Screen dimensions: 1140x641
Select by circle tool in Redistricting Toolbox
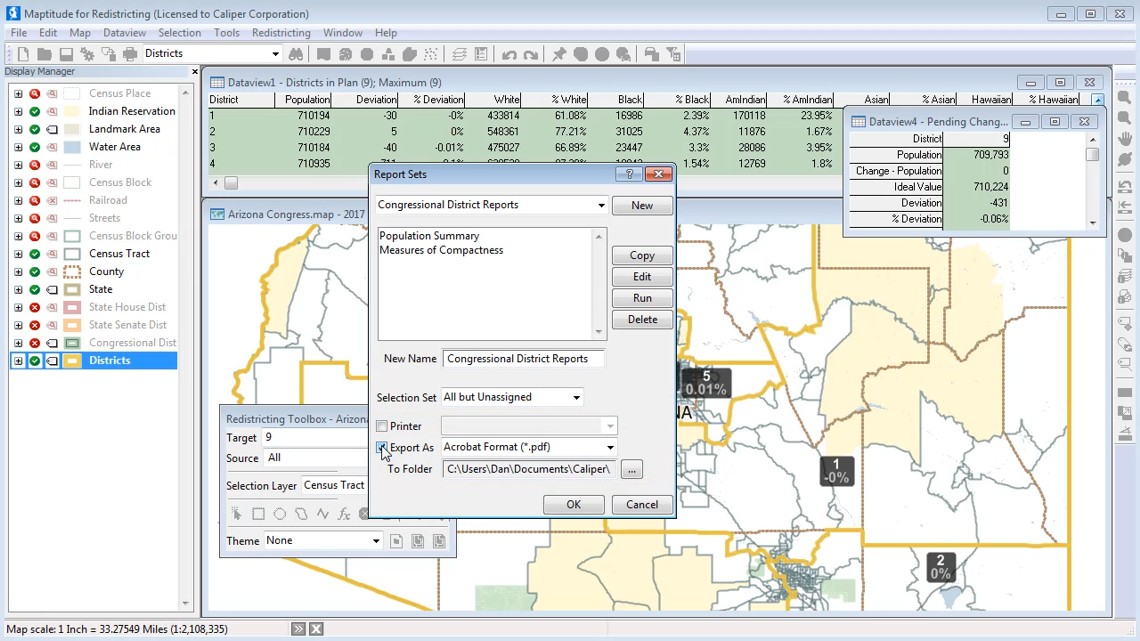(280, 514)
